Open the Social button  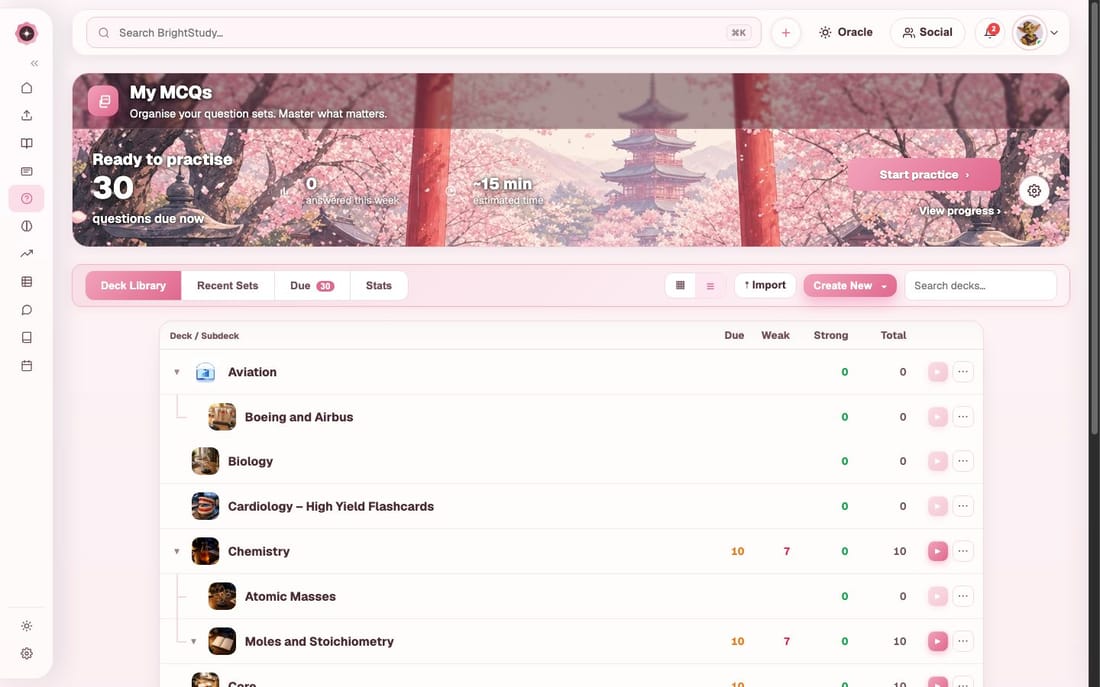(x=927, y=32)
